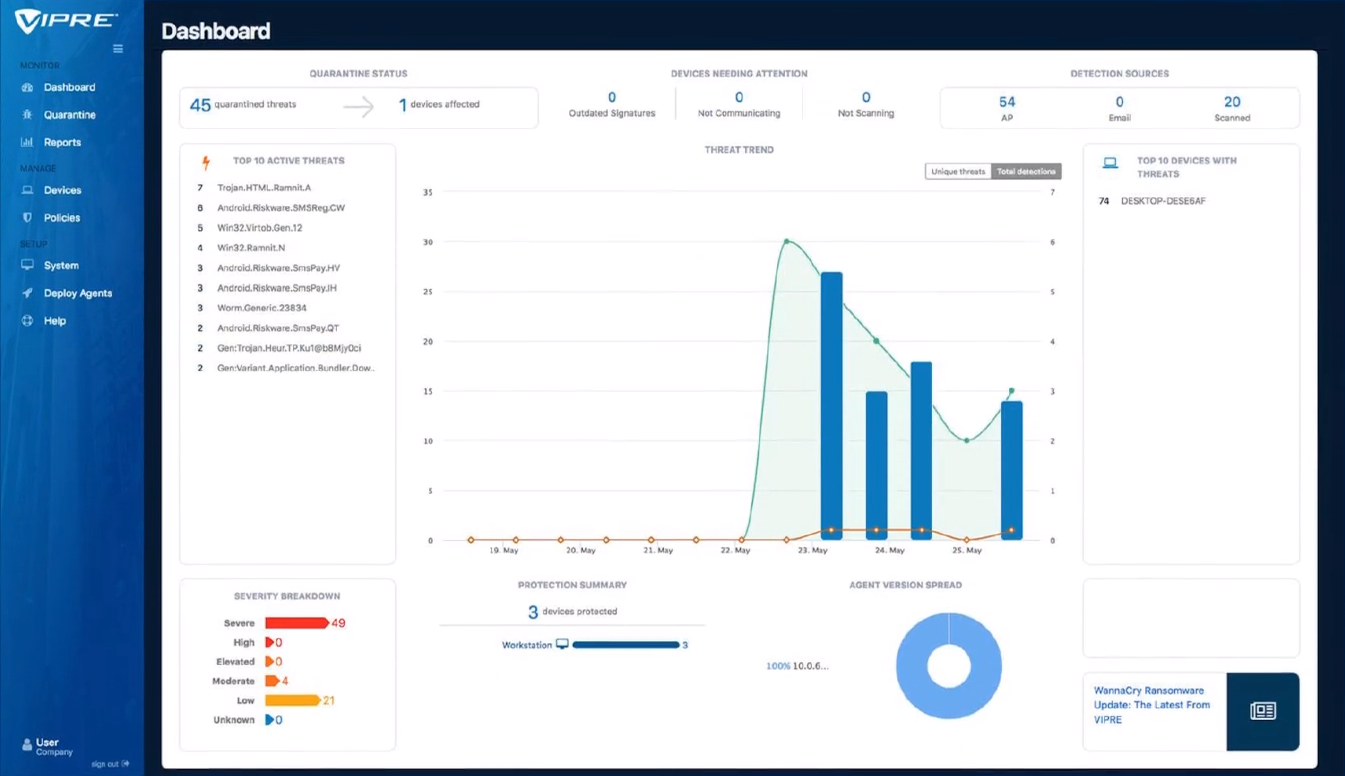Open Quarantine via its bug icon
1345x776 pixels.
click(27, 115)
